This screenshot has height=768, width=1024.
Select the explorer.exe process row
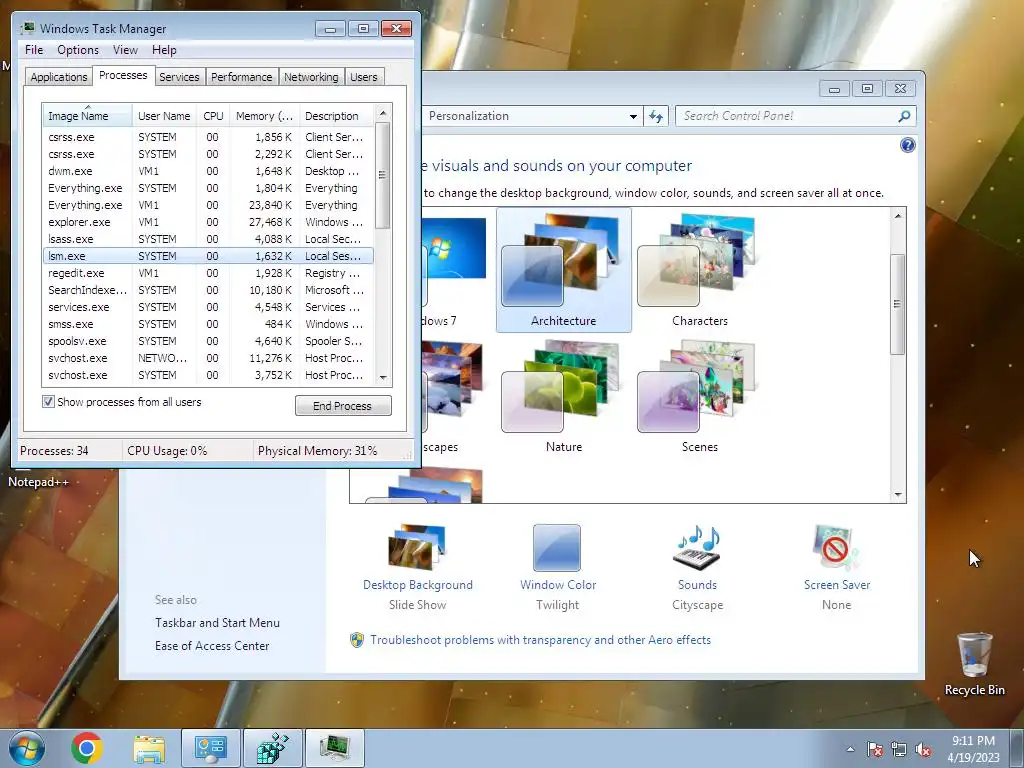click(208, 222)
